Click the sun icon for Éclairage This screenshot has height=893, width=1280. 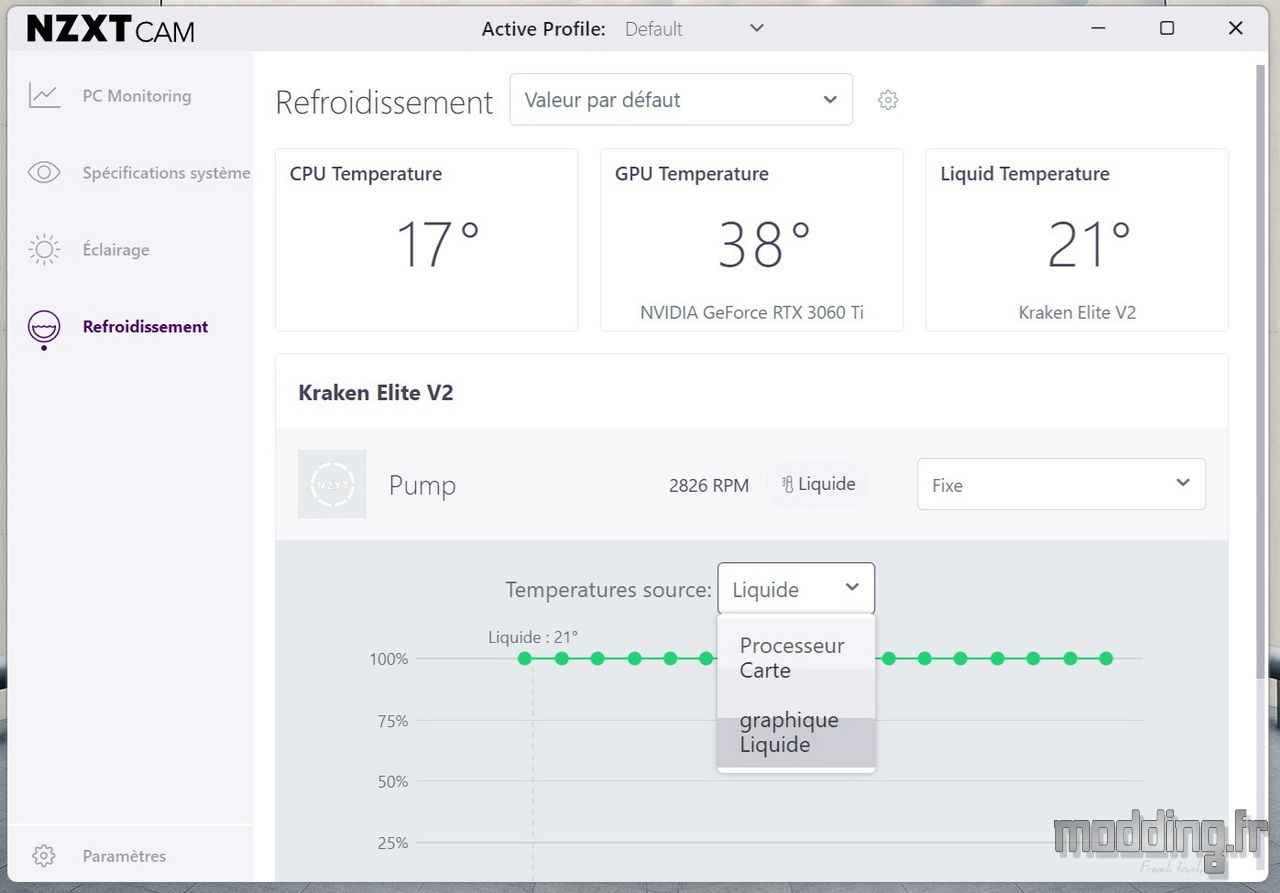[x=44, y=250]
